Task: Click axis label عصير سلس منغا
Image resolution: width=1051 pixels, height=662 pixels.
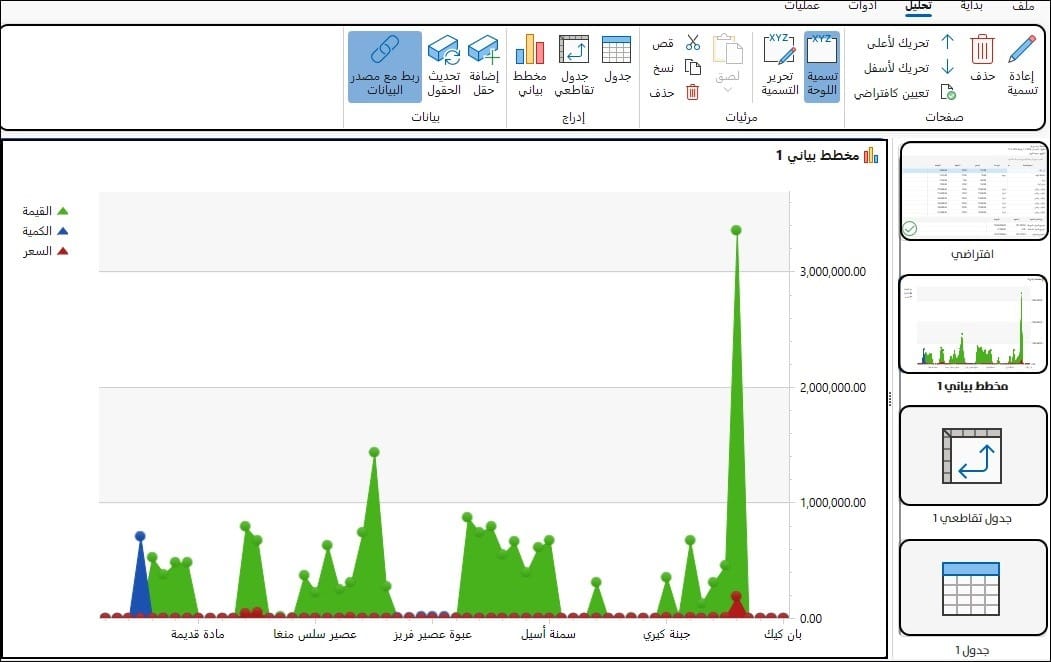Action: [x=315, y=634]
